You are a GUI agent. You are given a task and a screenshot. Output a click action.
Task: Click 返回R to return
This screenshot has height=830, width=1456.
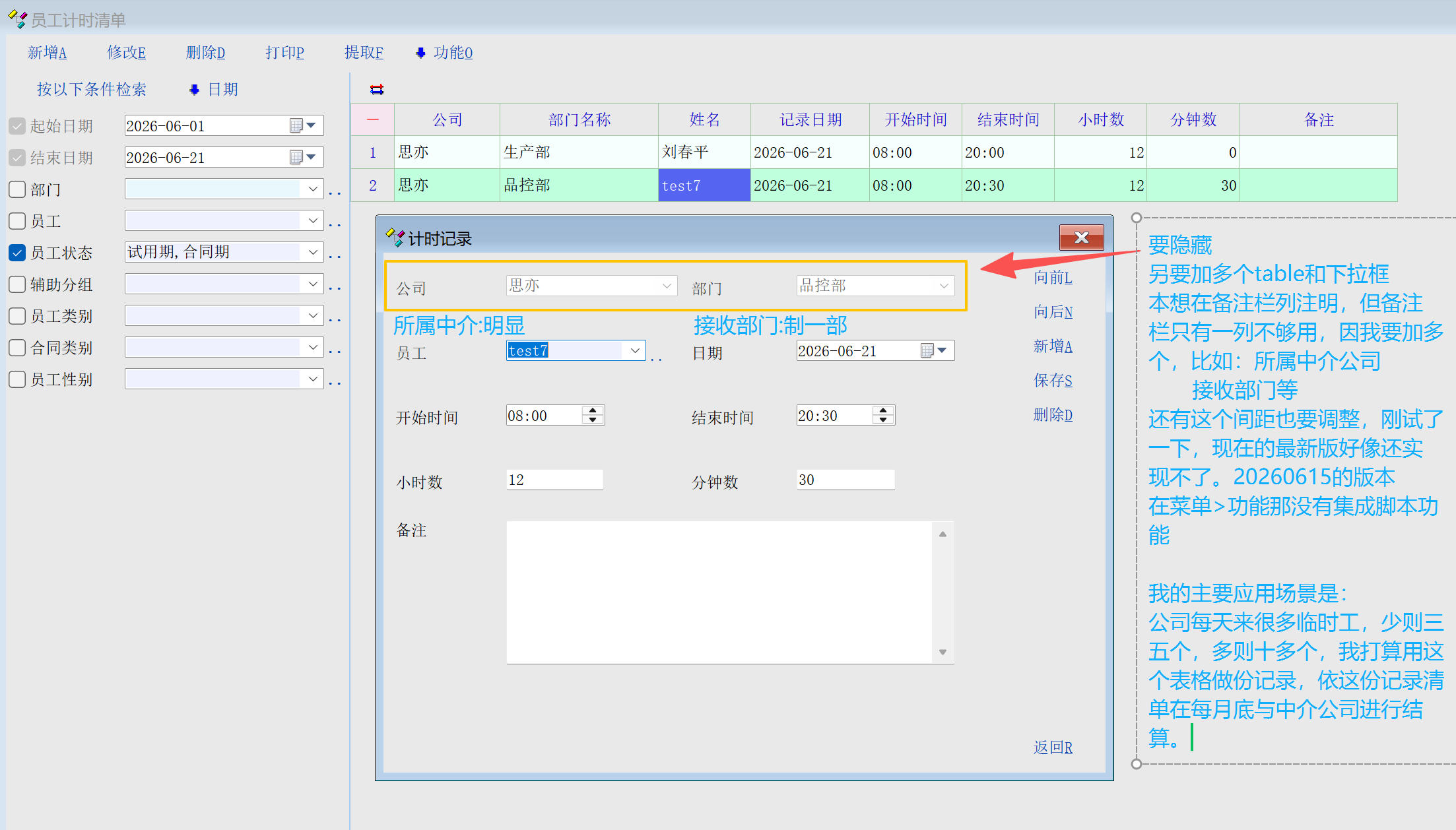coord(1053,748)
